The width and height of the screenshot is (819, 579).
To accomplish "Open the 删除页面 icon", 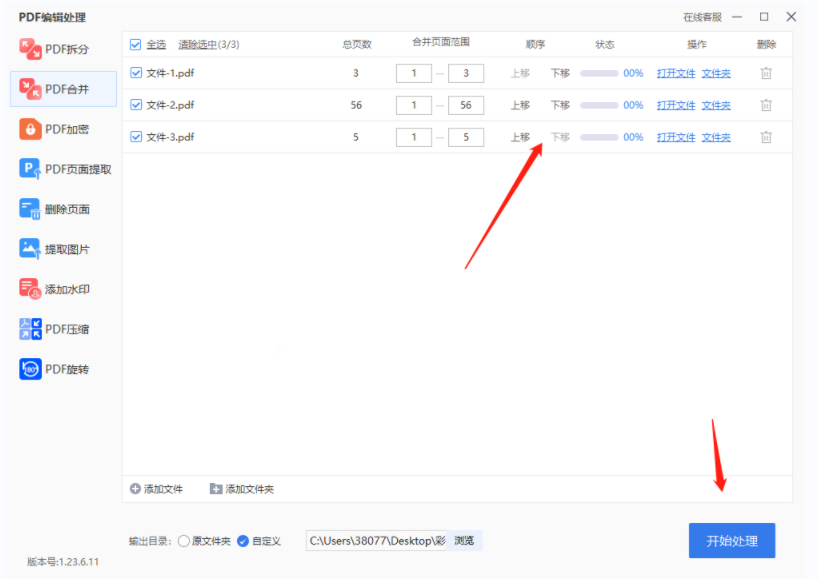I will click(x=30, y=209).
